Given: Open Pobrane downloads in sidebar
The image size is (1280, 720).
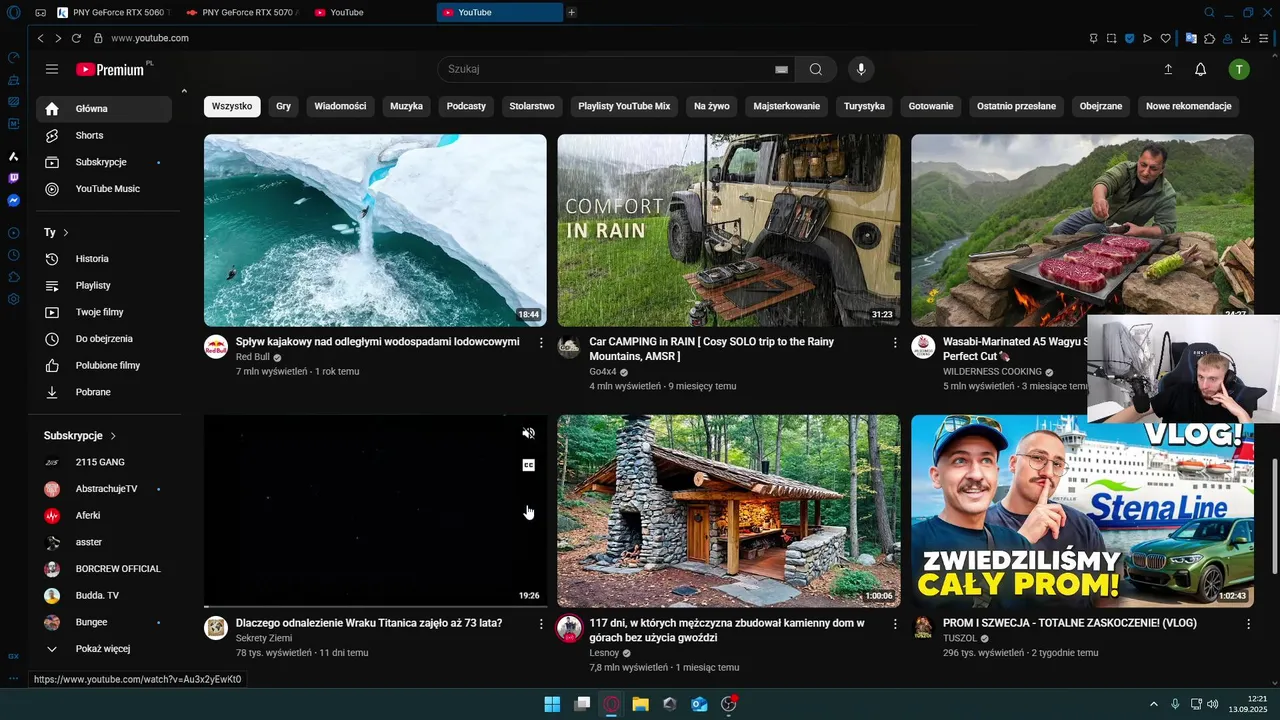Looking at the screenshot, I should click(x=104, y=392).
